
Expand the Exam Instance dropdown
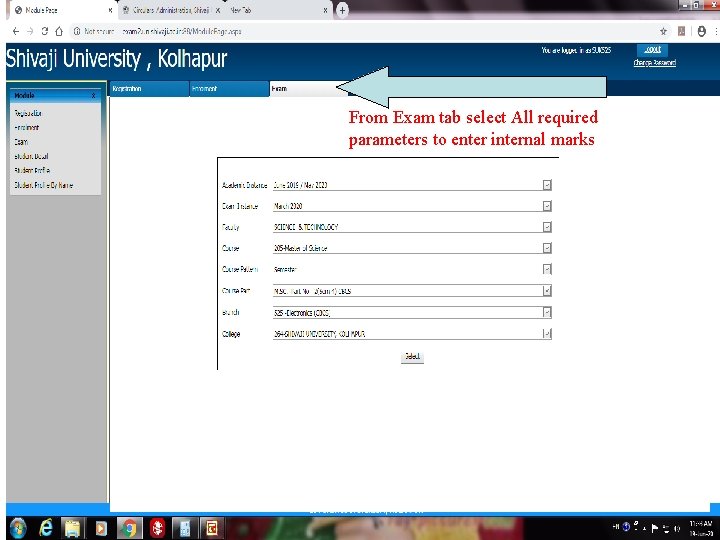click(547, 206)
